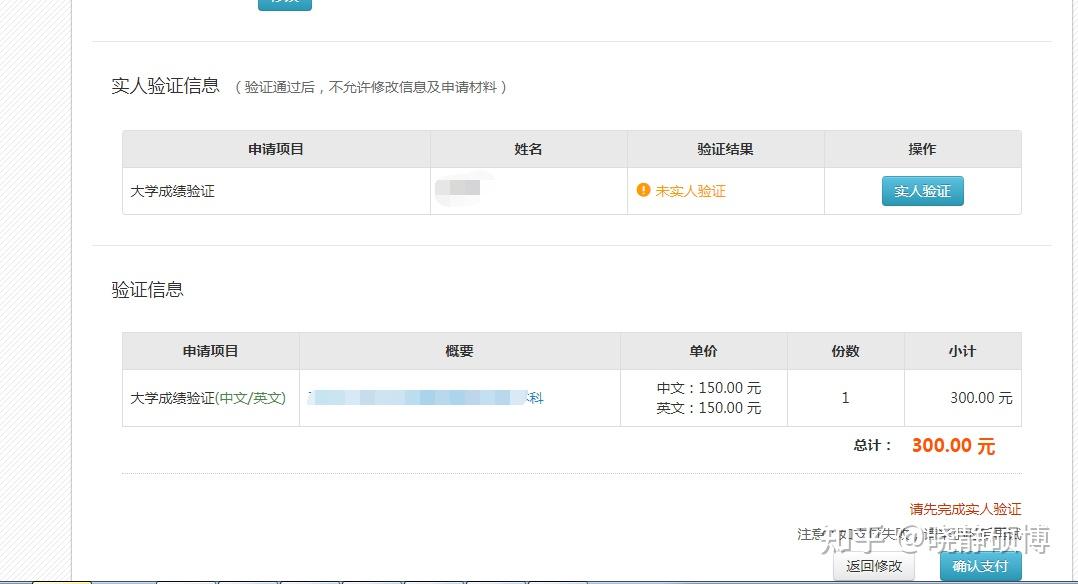The width and height of the screenshot is (1078, 584).
Task: Click the 实人验证信息 section heading
Action: tap(166, 86)
